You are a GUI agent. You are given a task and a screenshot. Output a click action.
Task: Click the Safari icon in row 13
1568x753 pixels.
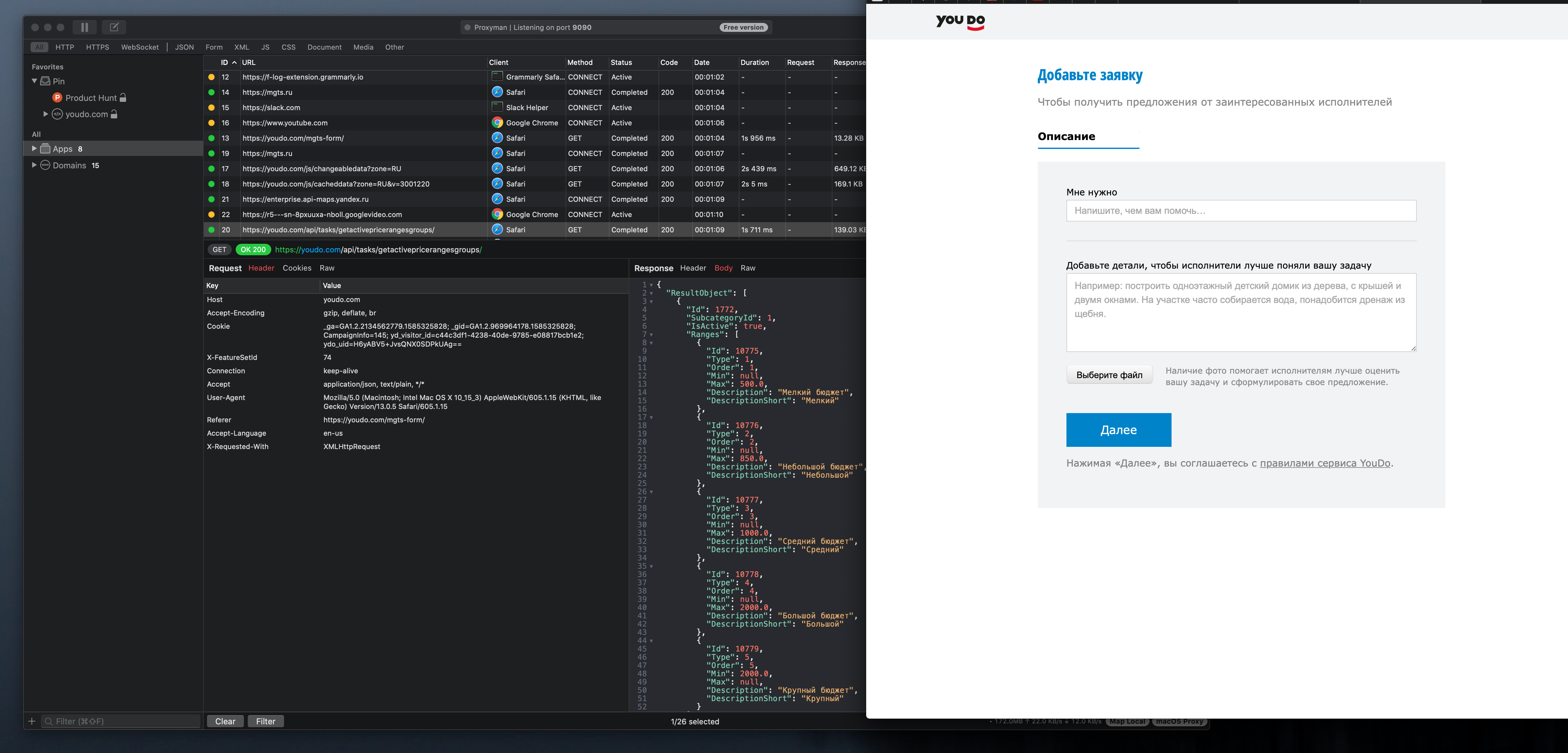[x=497, y=138]
